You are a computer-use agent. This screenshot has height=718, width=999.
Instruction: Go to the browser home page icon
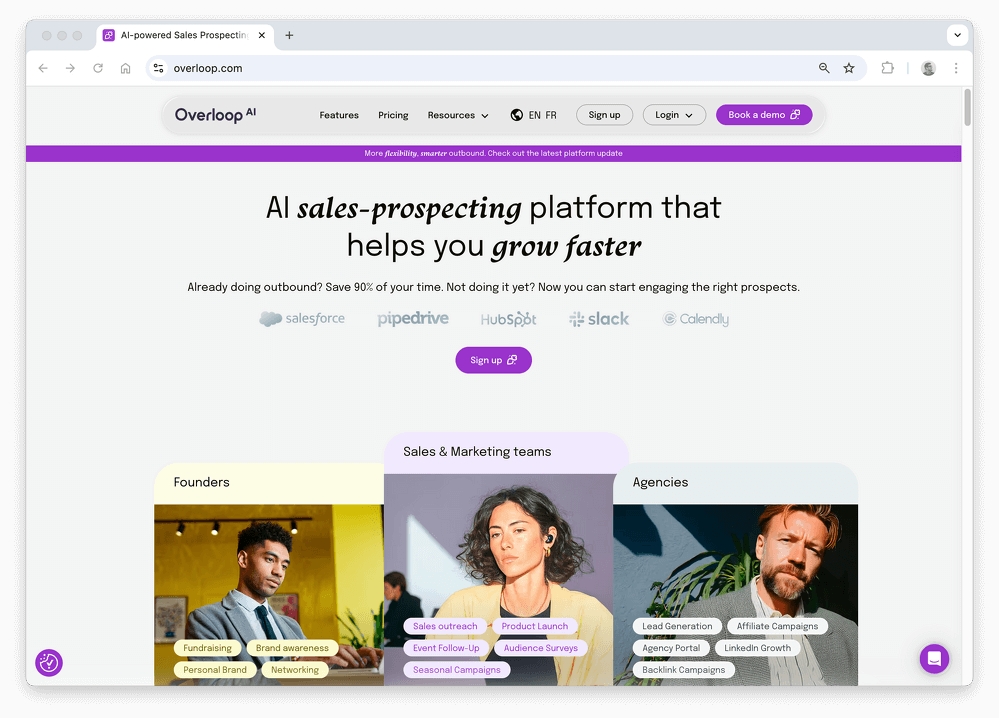point(126,68)
